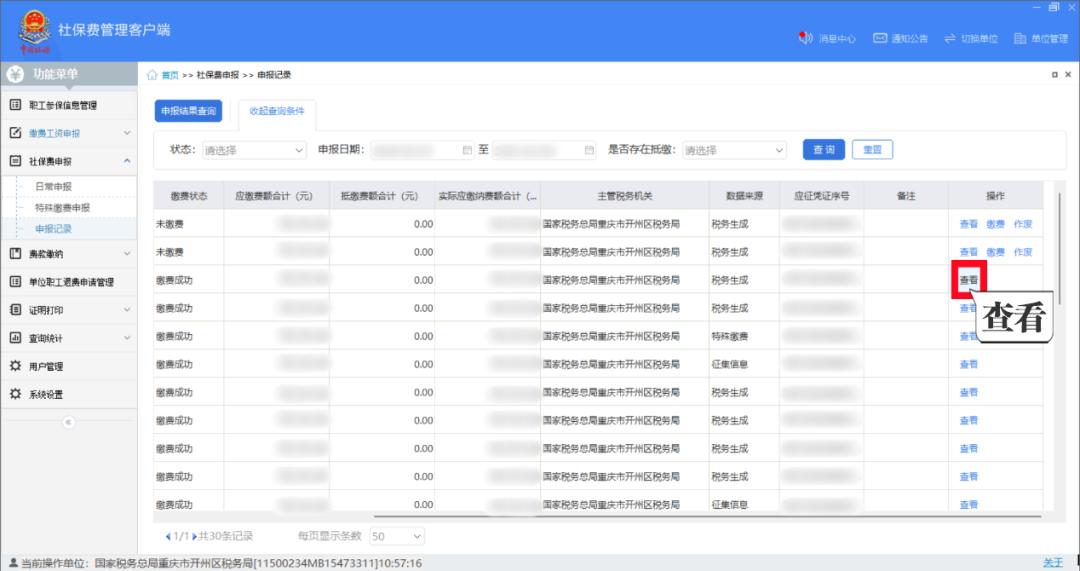The height and width of the screenshot is (571, 1080).
Task: Open the 每页显示条数 page size dropdown
Action: pyautogui.click(x=397, y=537)
